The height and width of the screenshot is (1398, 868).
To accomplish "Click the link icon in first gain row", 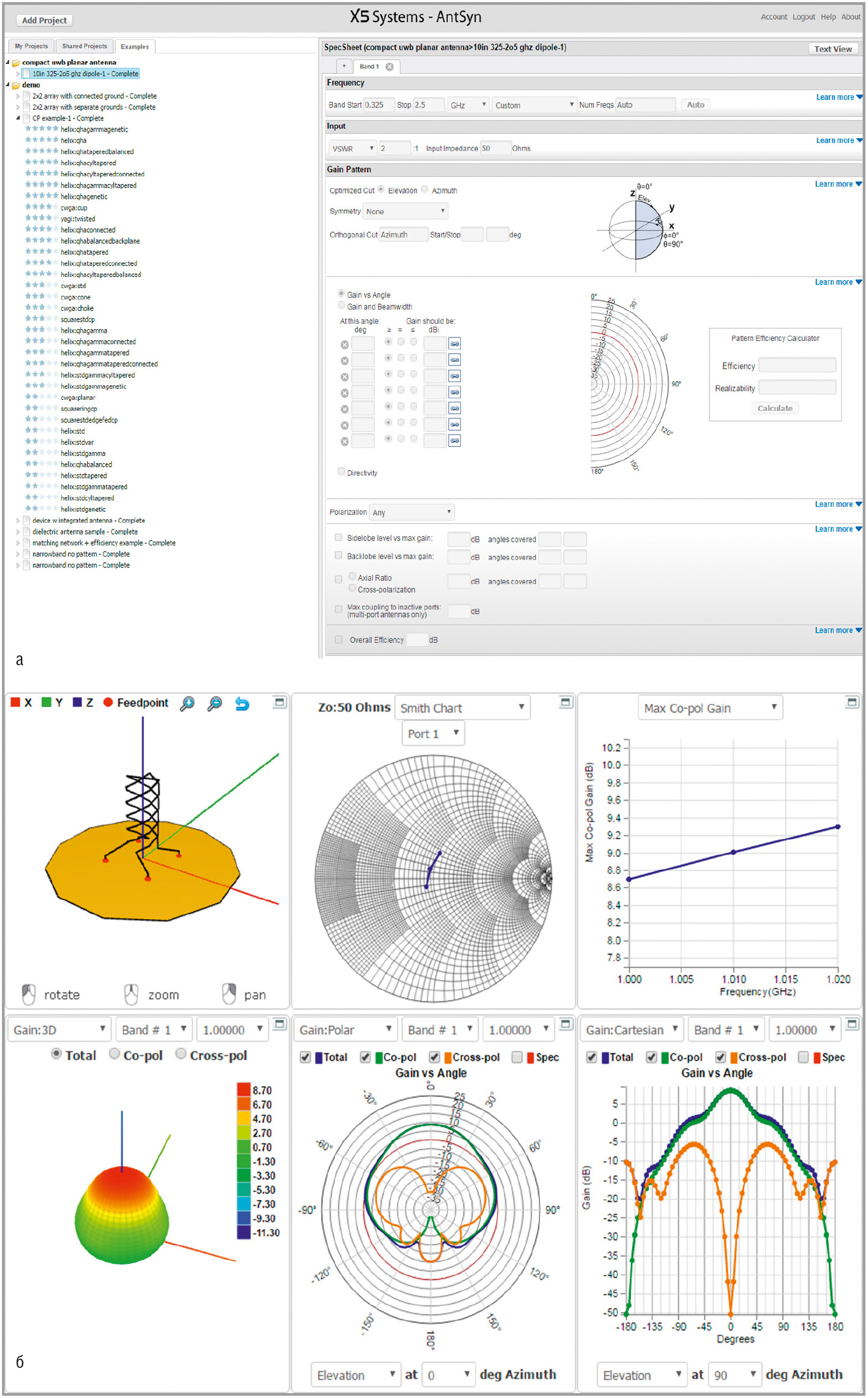I will 455,343.
